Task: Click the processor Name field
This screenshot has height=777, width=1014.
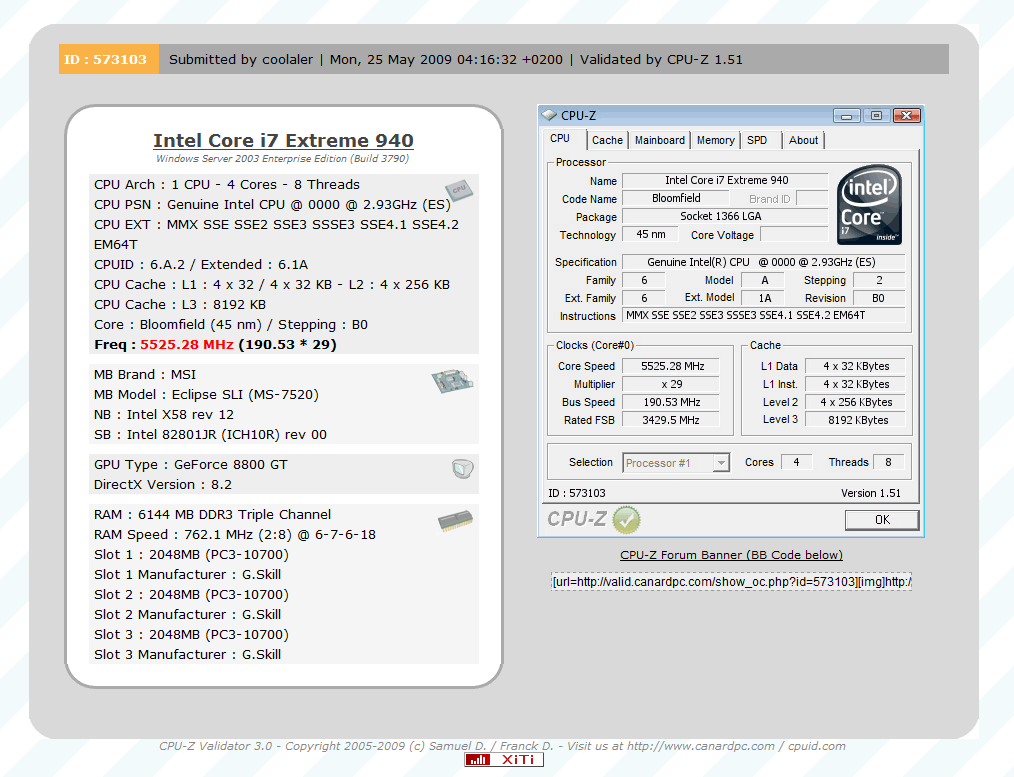Action: pyautogui.click(x=726, y=180)
